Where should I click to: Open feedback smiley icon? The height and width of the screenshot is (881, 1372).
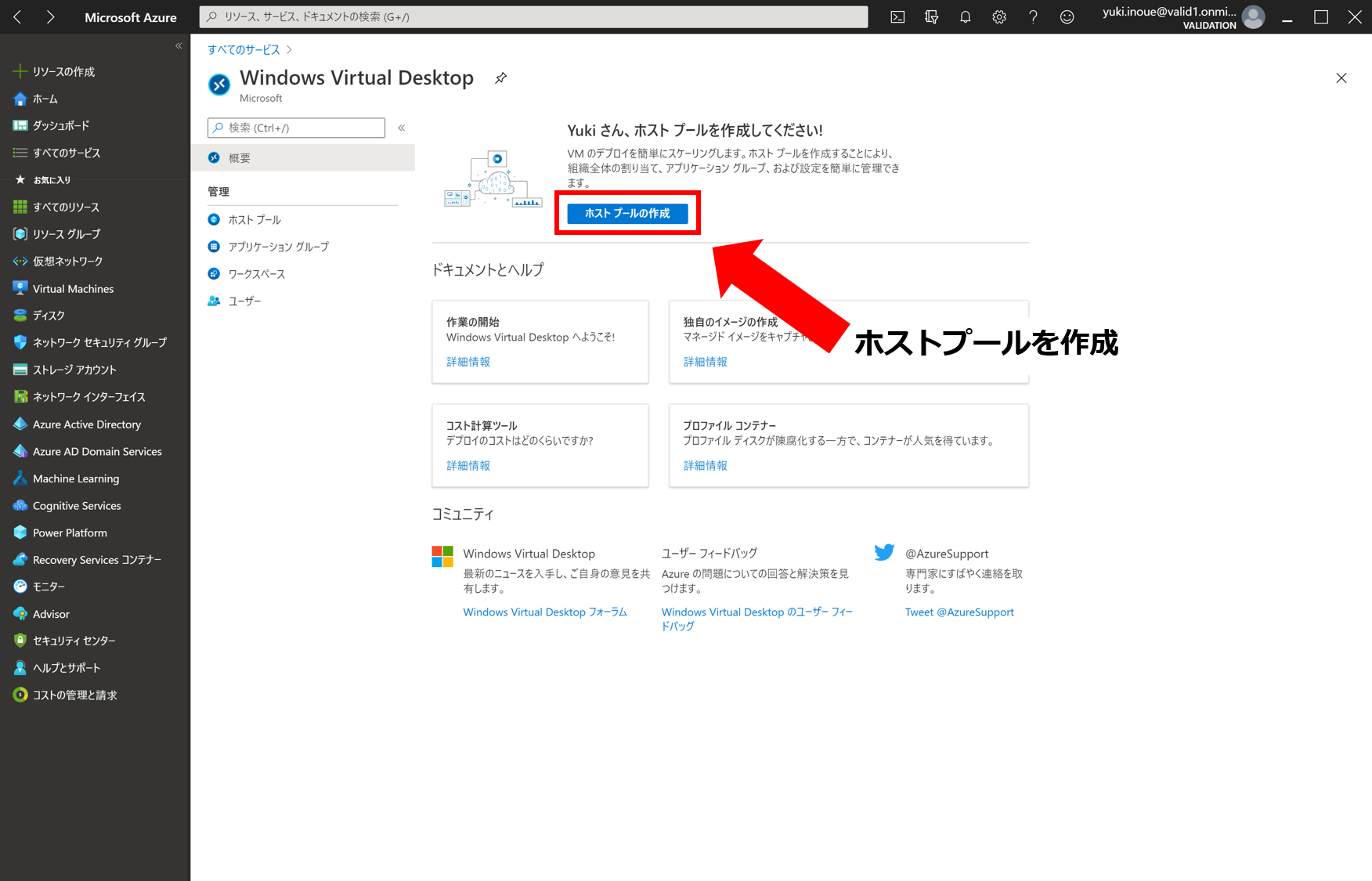pyautogui.click(x=1067, y=17)
